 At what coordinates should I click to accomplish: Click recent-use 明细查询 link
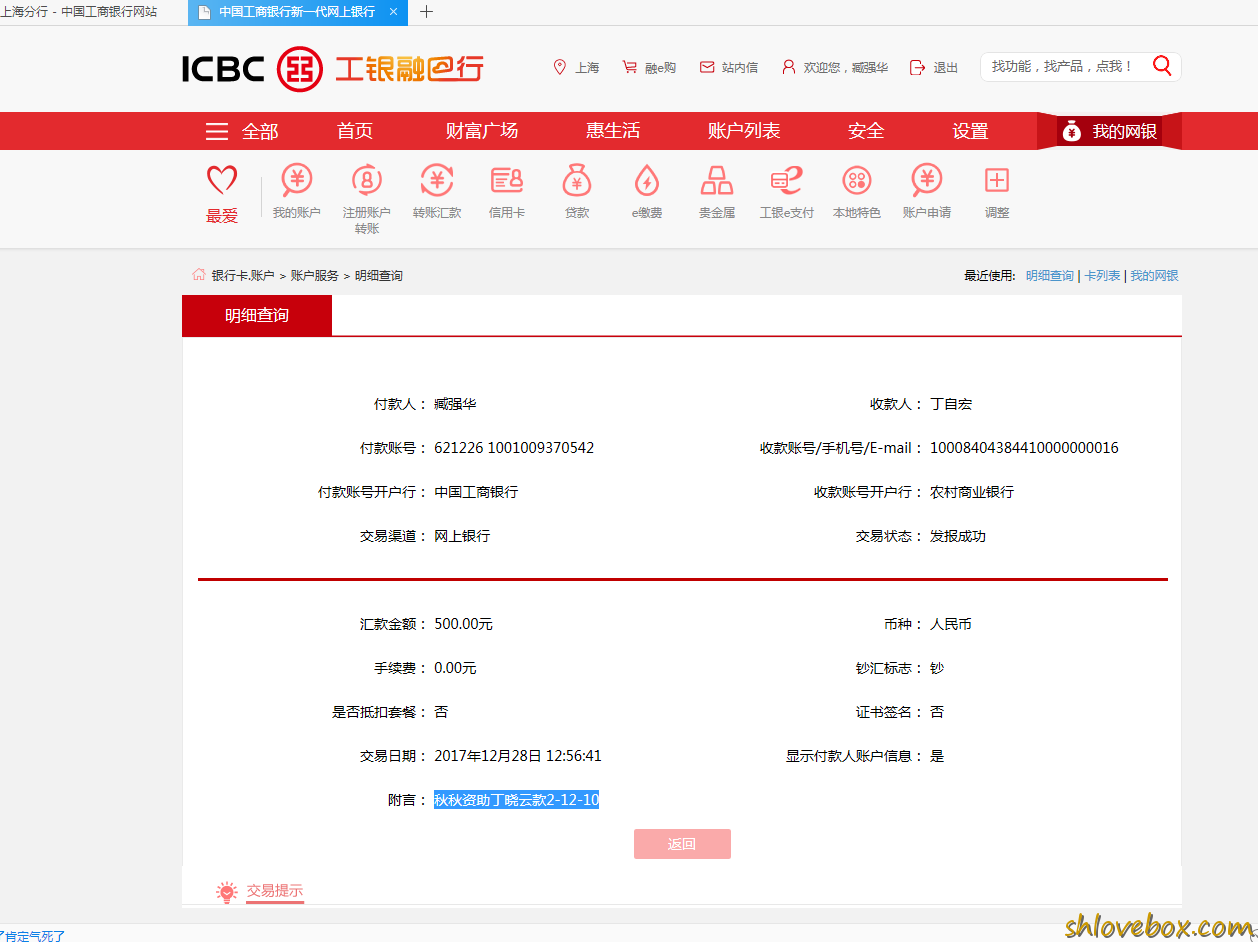[x=1050, y=276]
